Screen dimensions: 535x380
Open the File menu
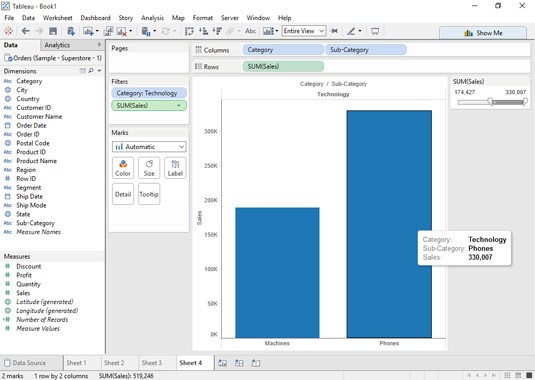click(9, 18)
